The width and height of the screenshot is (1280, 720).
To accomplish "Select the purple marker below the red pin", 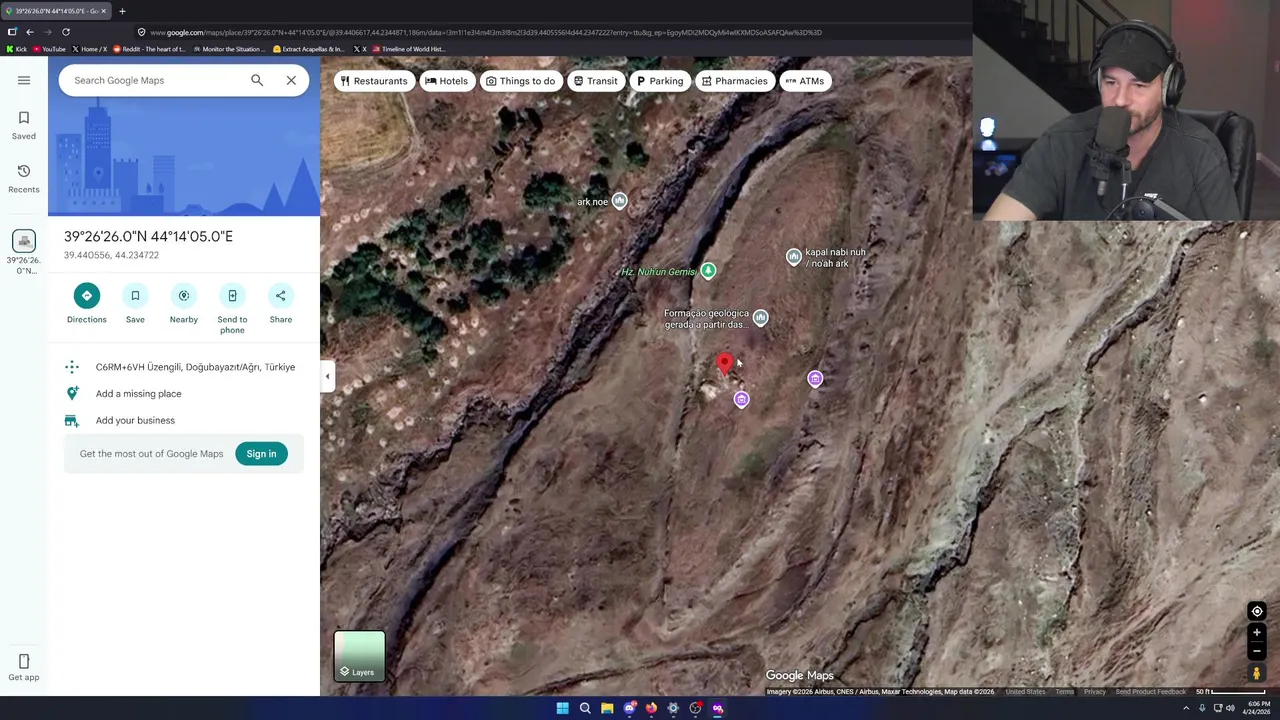I will (741, 399).
